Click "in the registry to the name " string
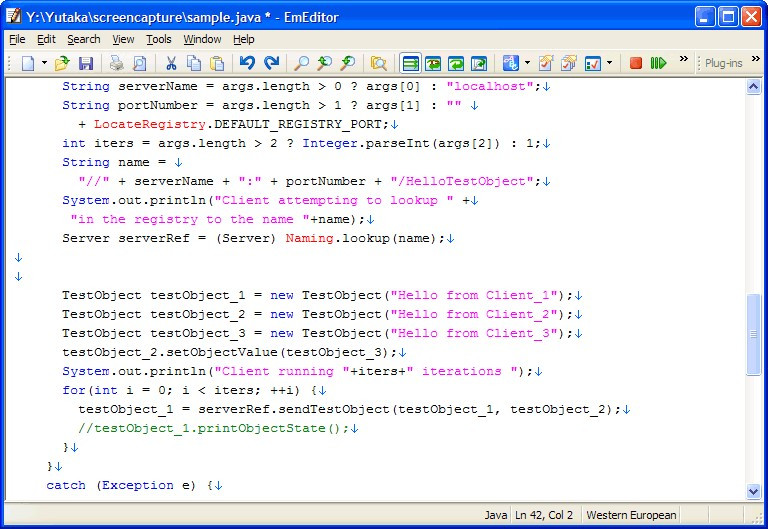 click(190, 219)
